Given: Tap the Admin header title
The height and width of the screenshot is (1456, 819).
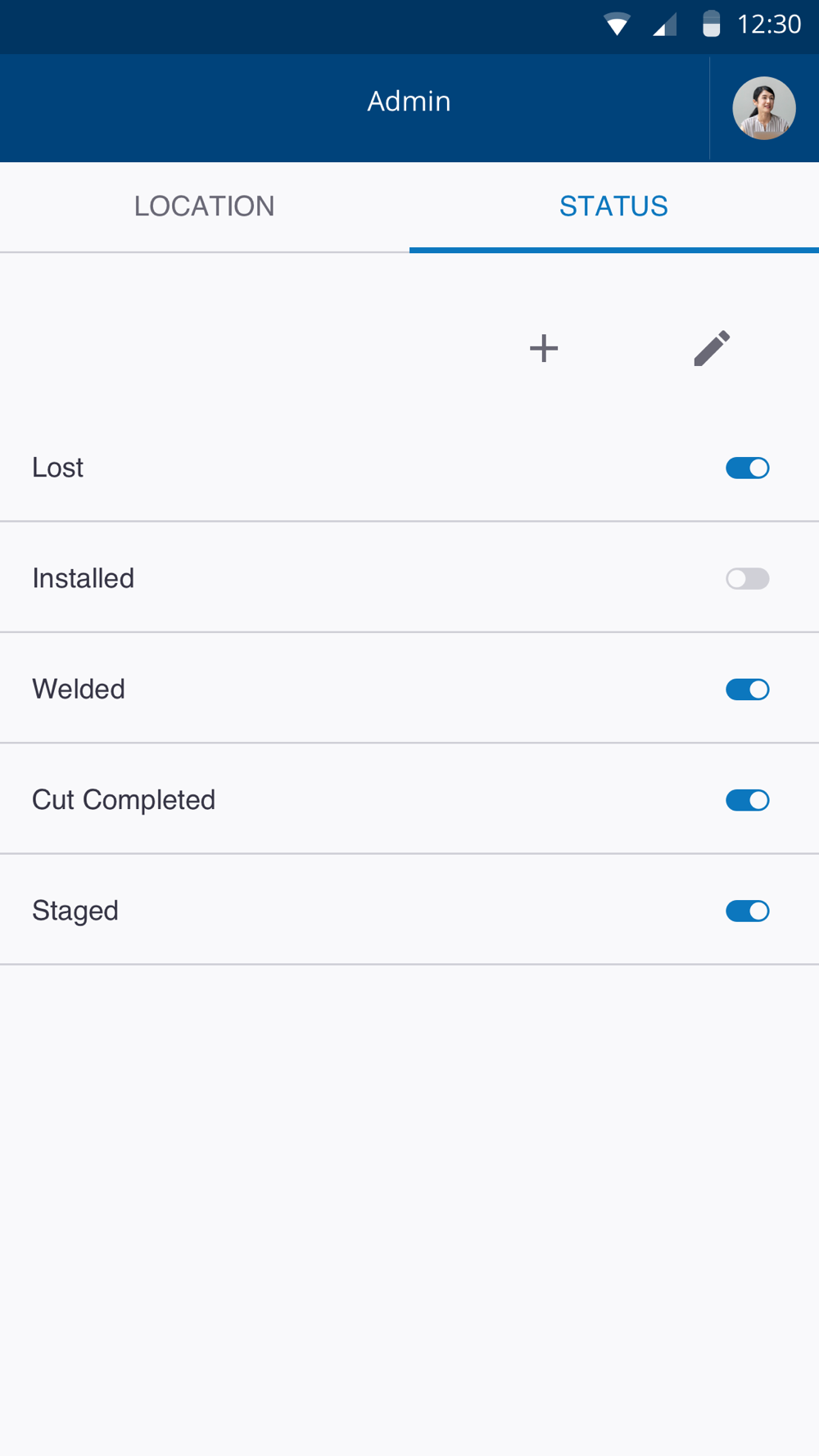Looking at the screenshot, I should 409,102.
